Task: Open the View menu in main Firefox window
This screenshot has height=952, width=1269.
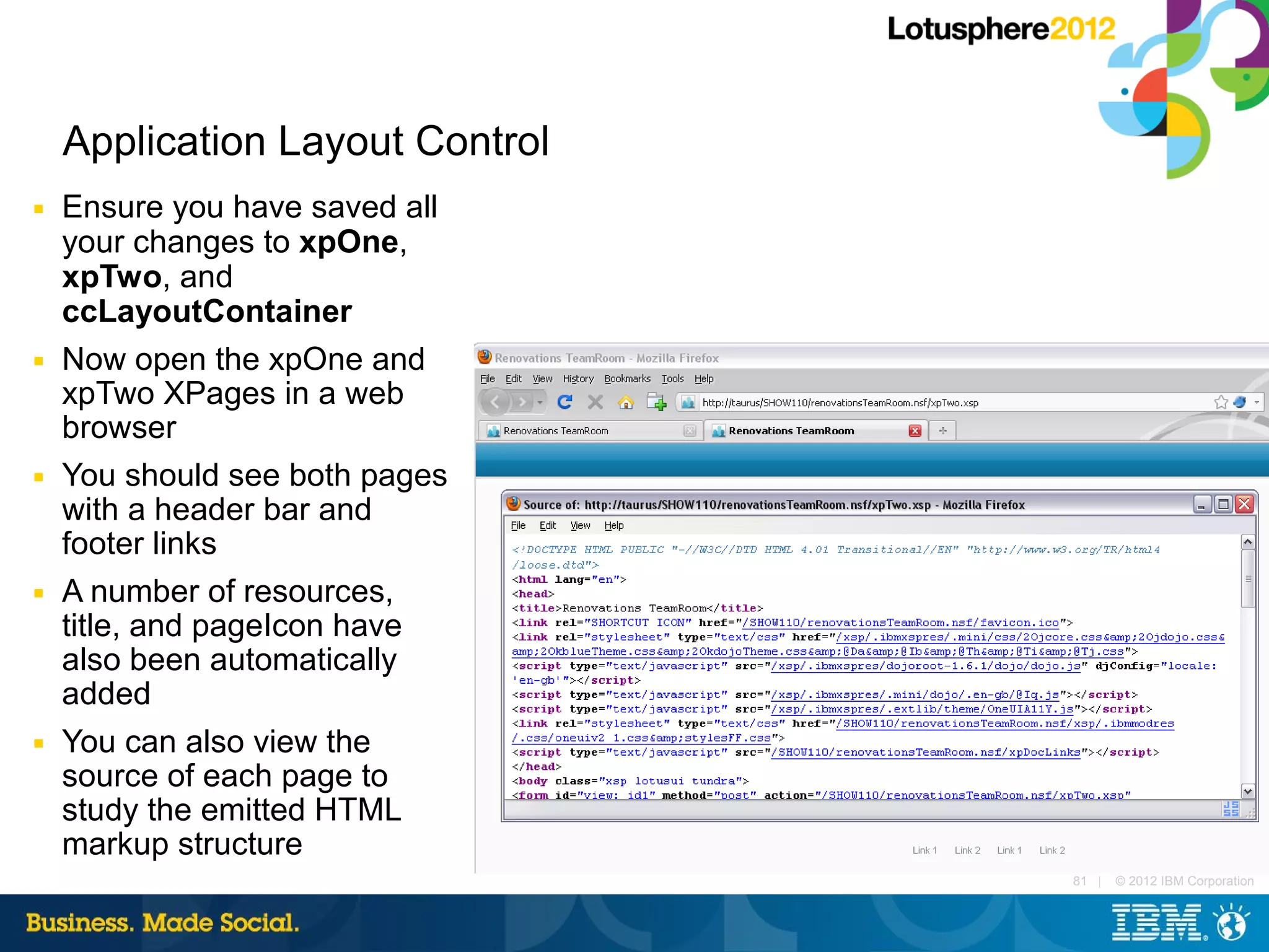Action: (542, 378)
